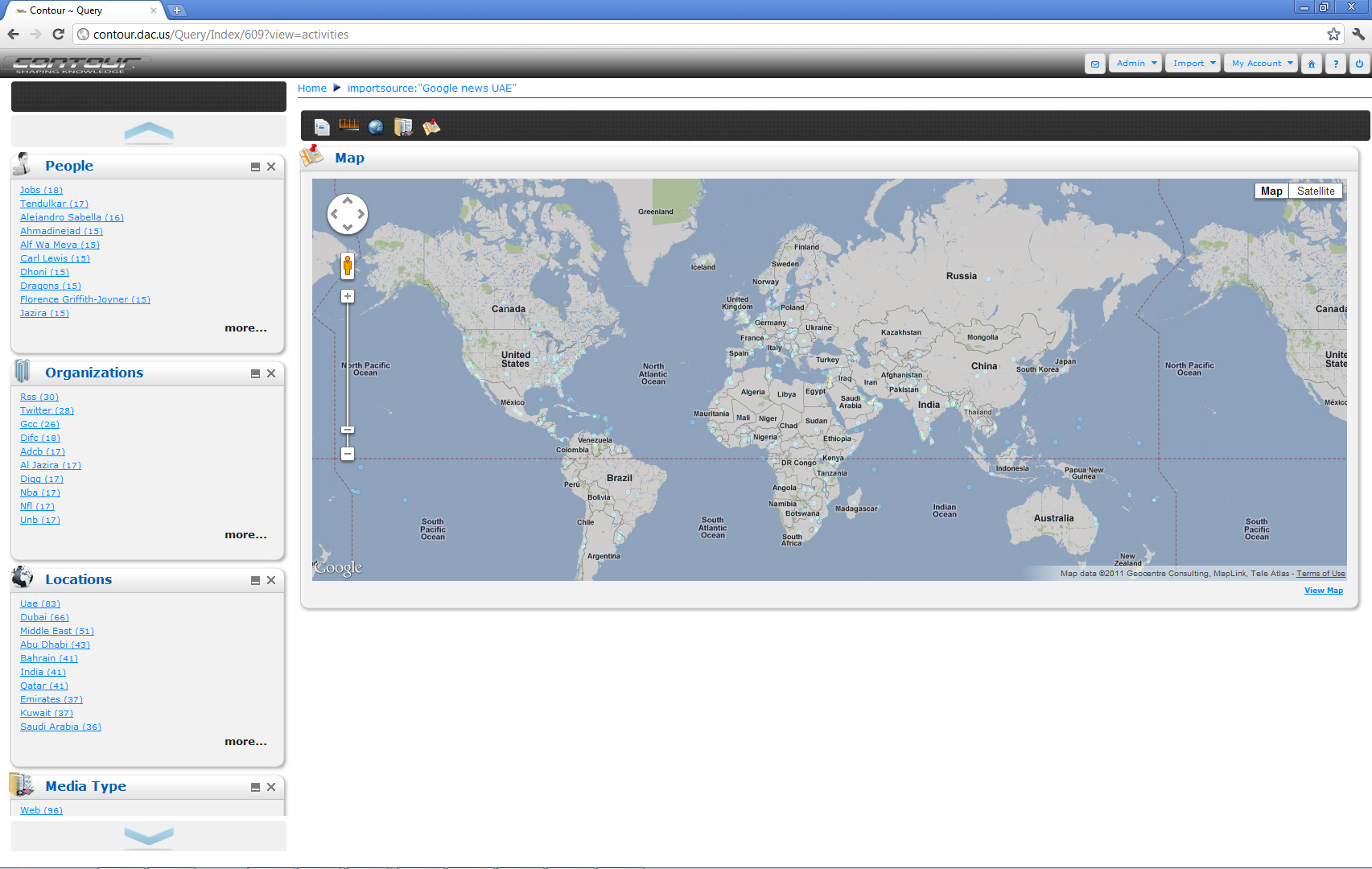The height and width of the screenshot is (869, 1372).
Task: Open the Twitter (28) organization link
Action: coord(47,410)
